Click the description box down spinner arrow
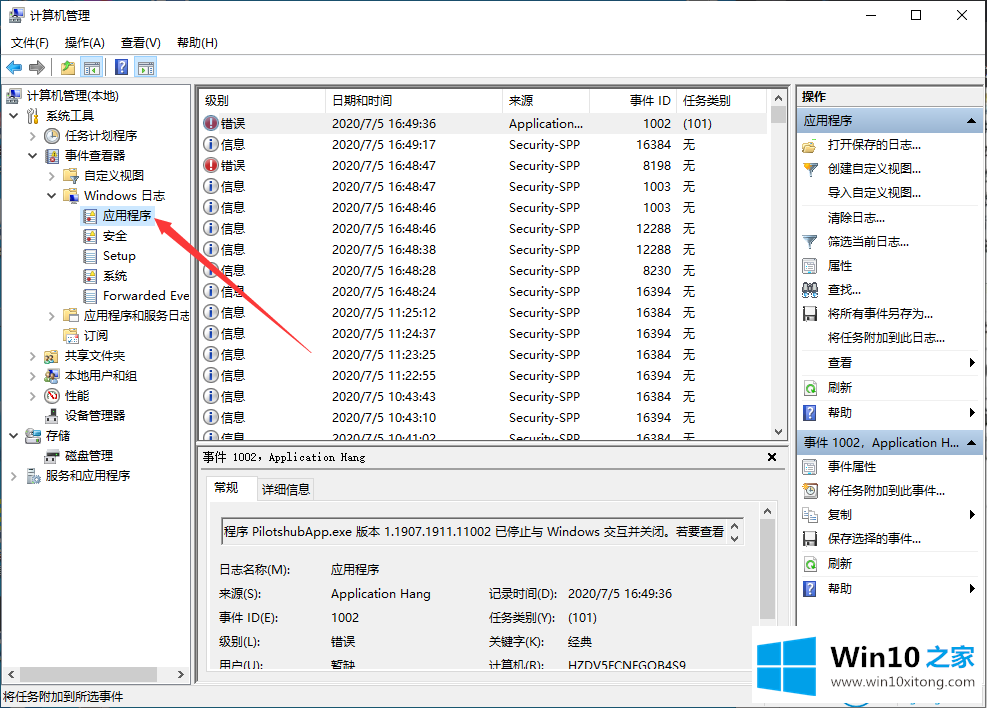987x708 pixels. (735, 539)
